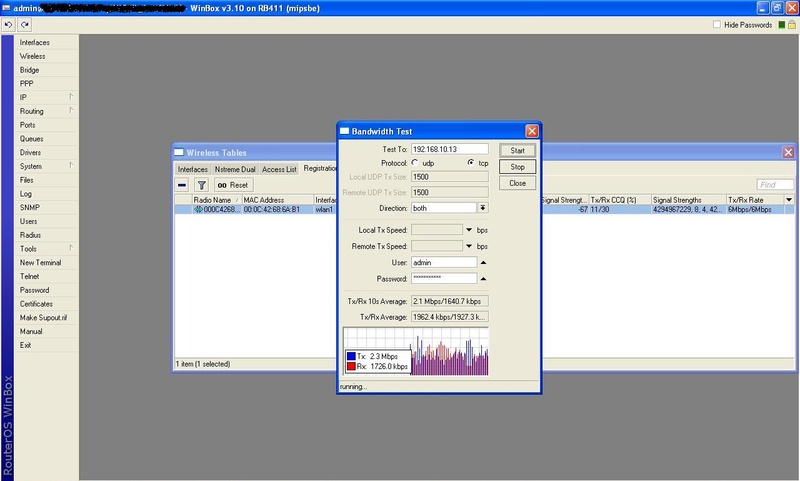Open the PPP menu item

point(46,84)
